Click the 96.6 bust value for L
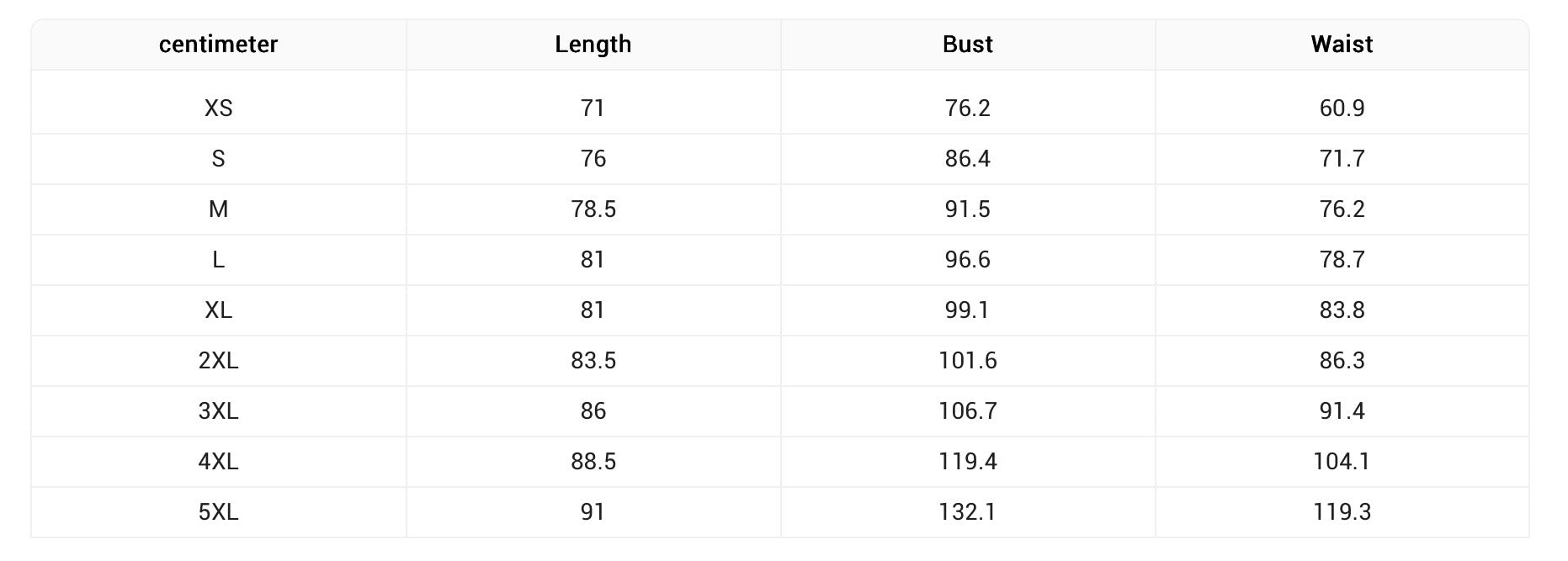 [x=967, y=260]
